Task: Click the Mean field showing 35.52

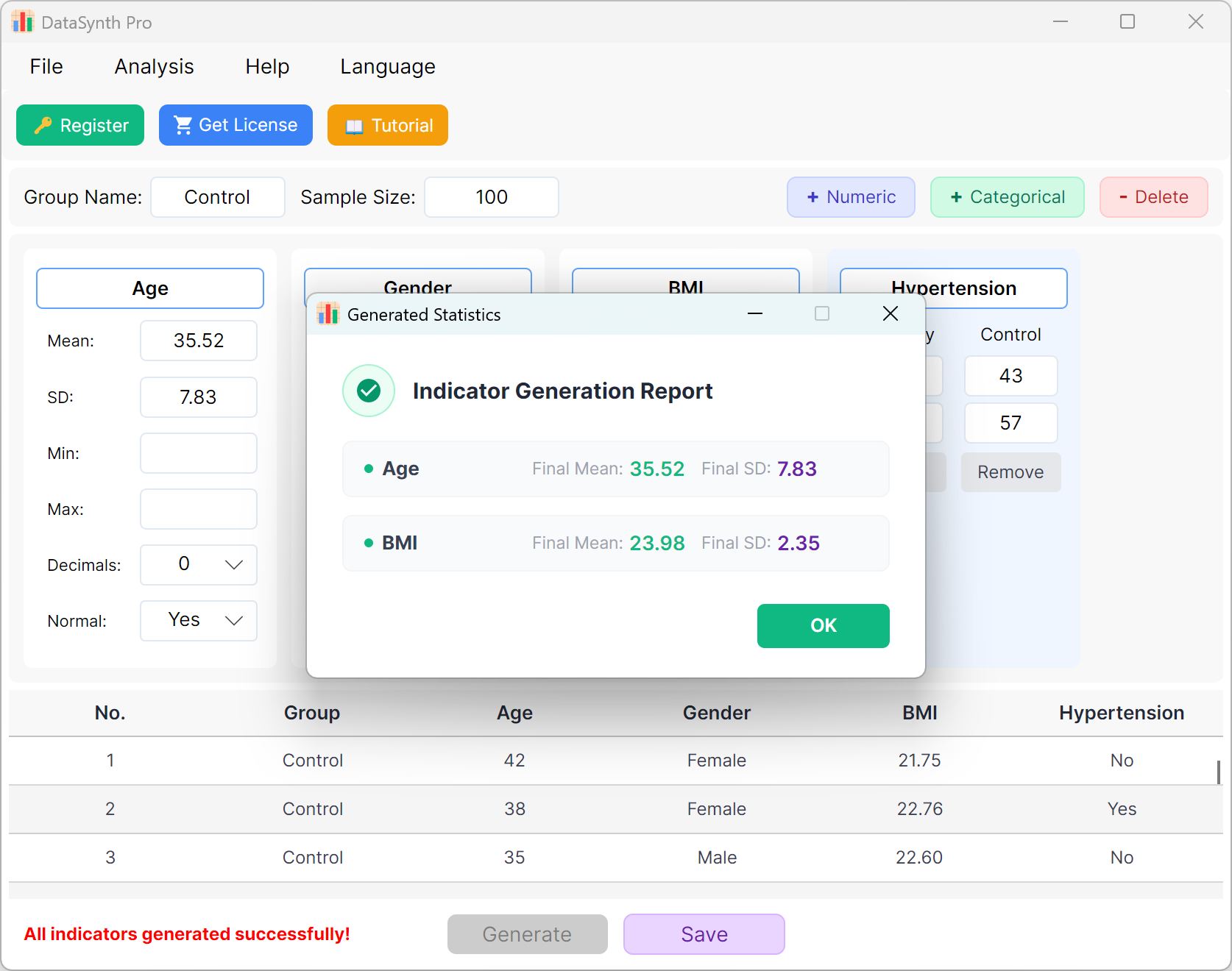Action: 199,341
